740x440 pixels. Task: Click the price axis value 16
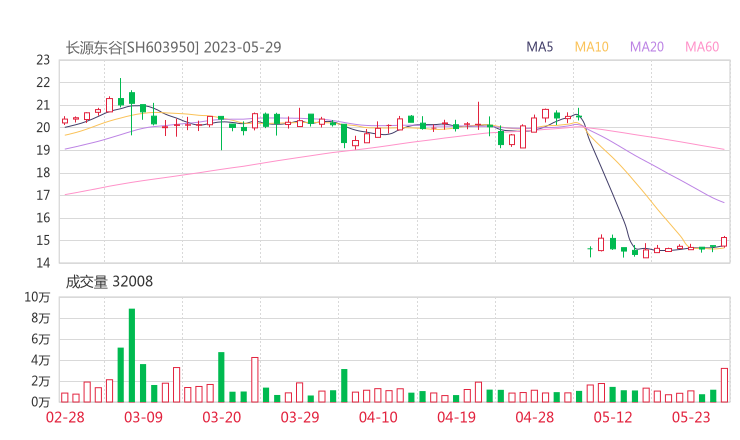point(43,218)
